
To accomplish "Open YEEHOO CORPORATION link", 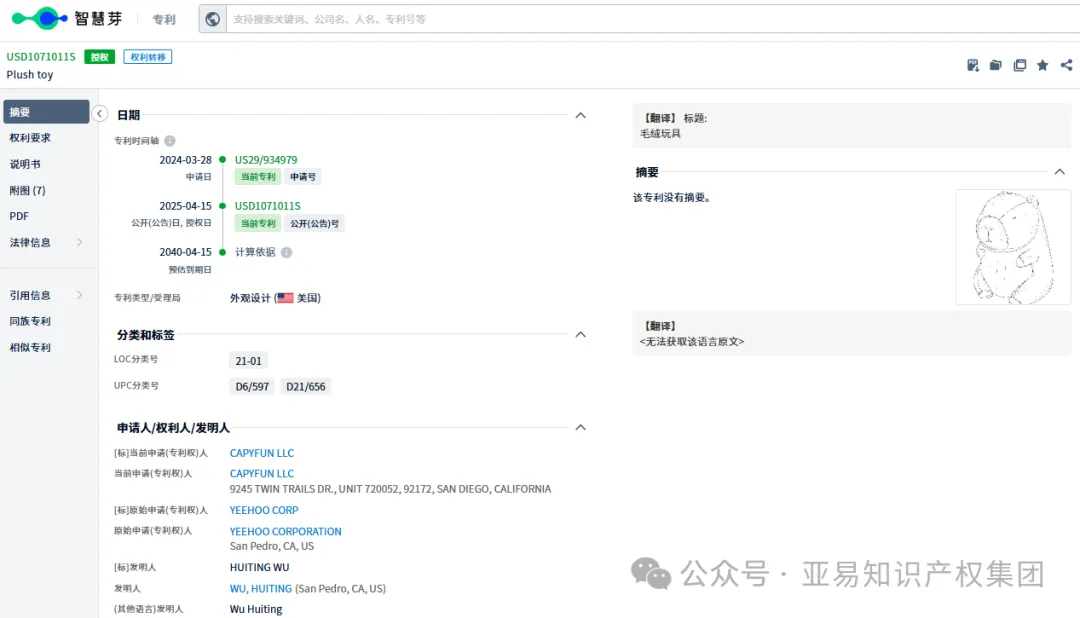I will pos(286,532).
